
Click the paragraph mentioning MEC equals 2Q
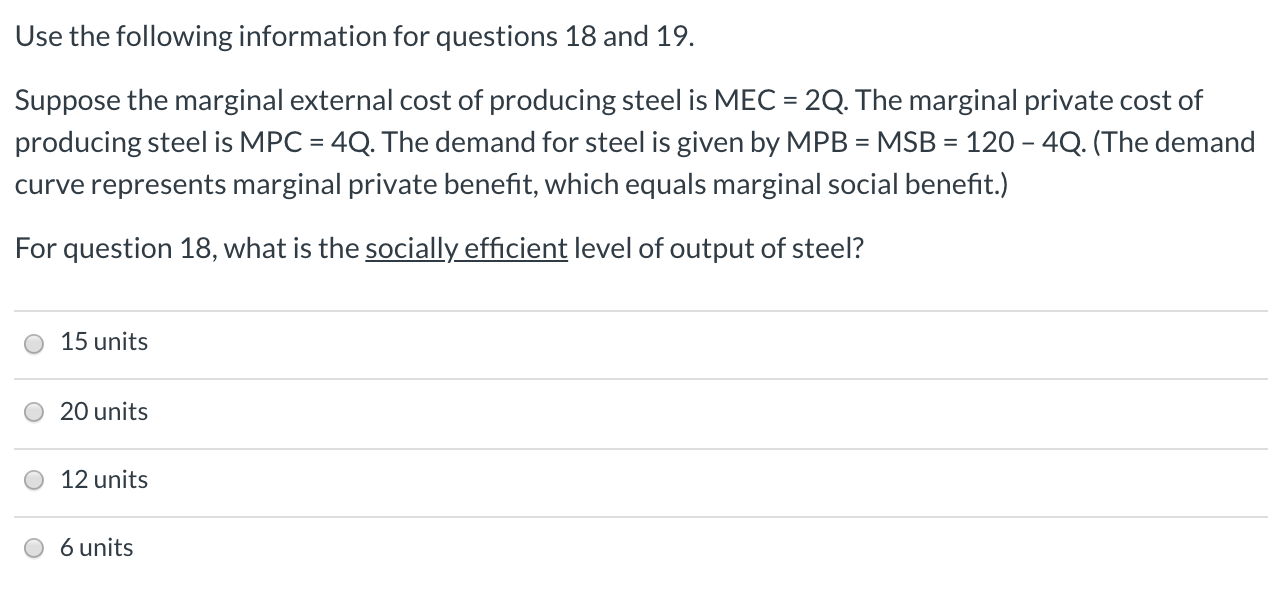pos(634,142)
